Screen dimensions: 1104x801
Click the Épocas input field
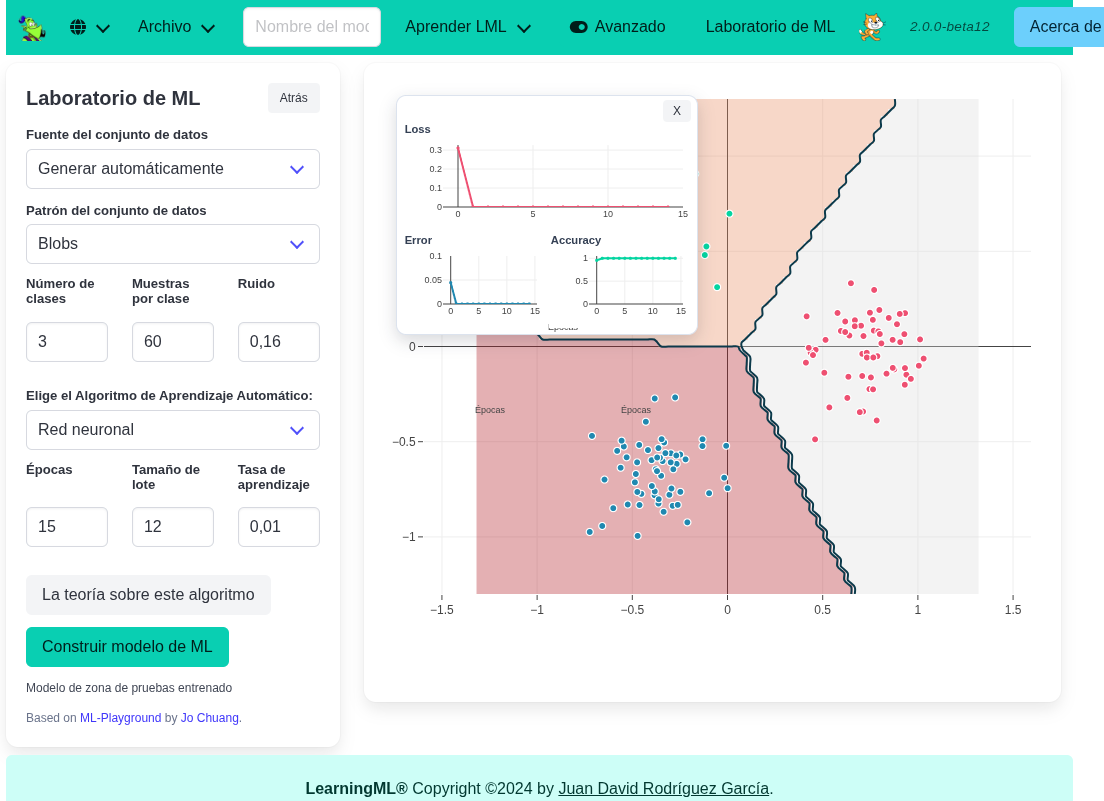click(67, 527)
